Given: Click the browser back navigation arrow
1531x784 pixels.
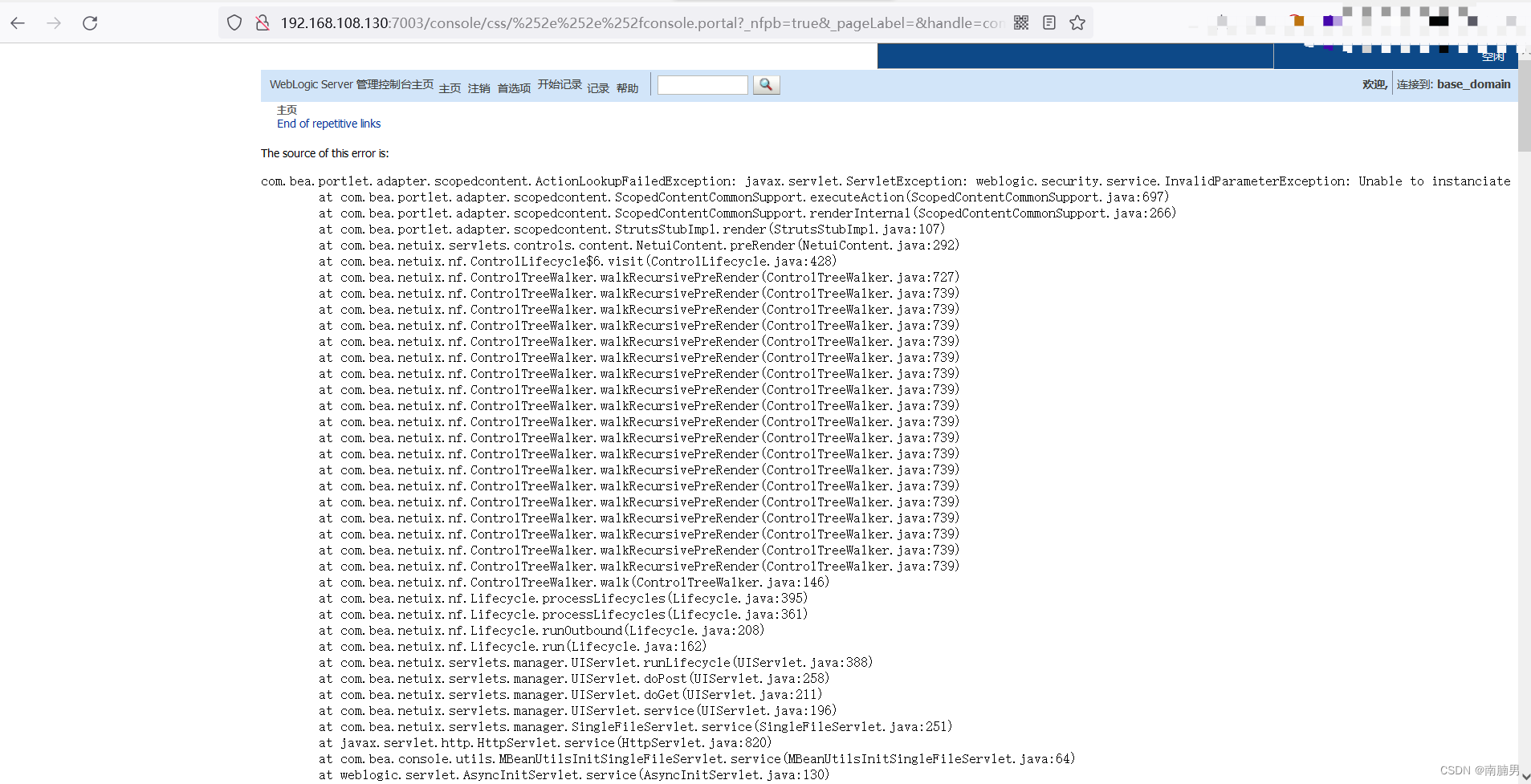Looking at the screenshot, I should pyautogui.click(x=18, y=22).
